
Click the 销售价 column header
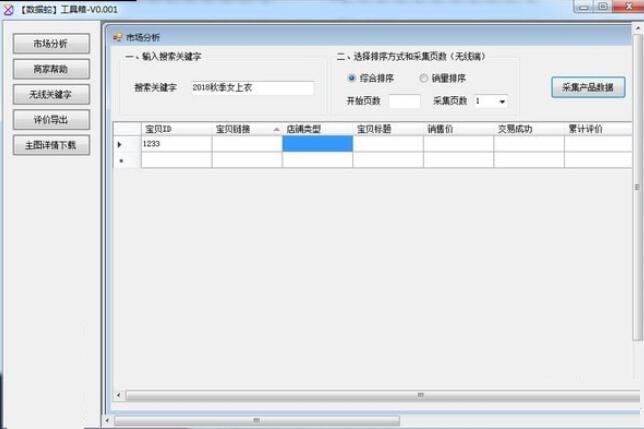(458, 129)
